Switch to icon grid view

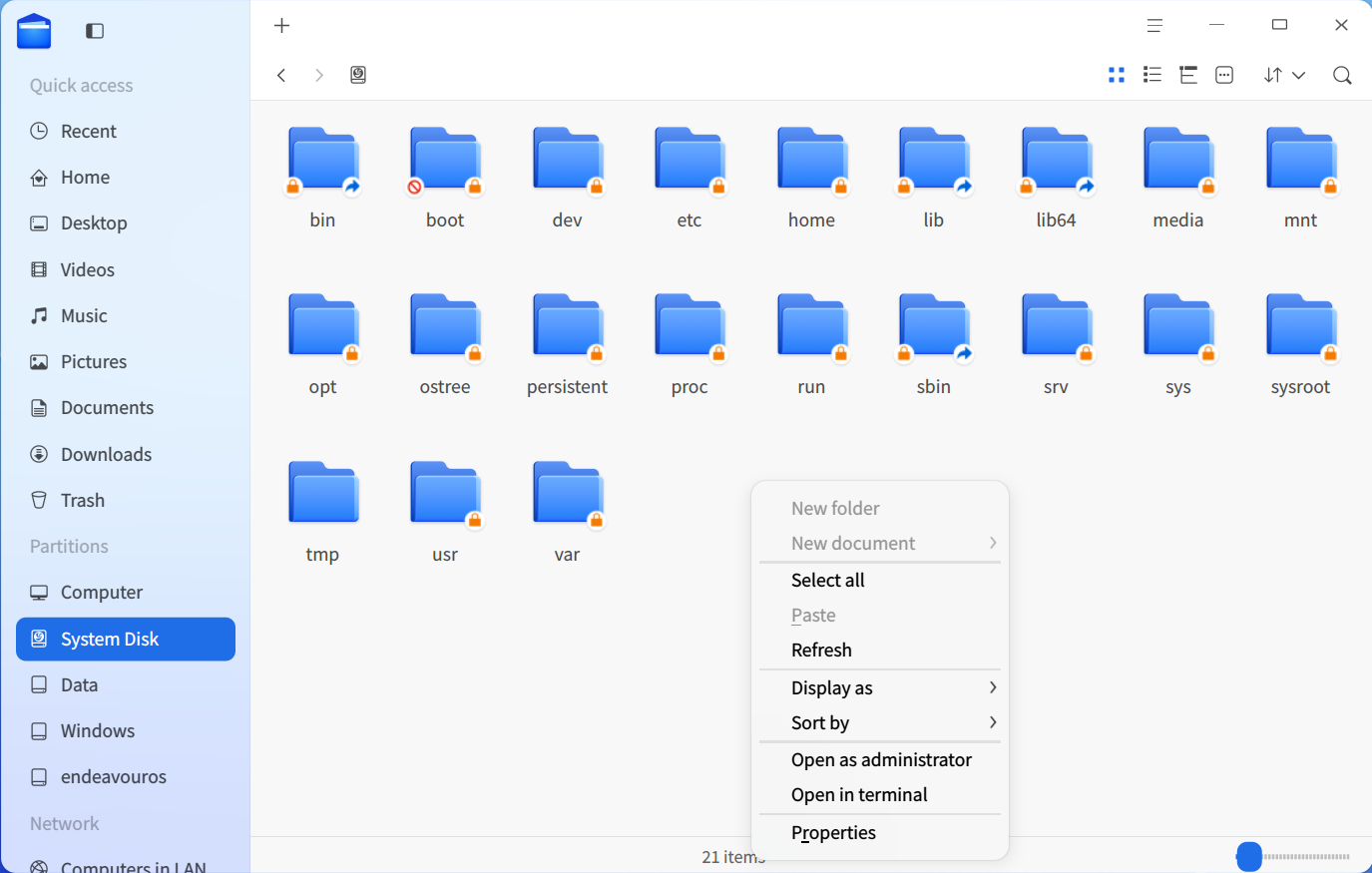point(1117,75)
